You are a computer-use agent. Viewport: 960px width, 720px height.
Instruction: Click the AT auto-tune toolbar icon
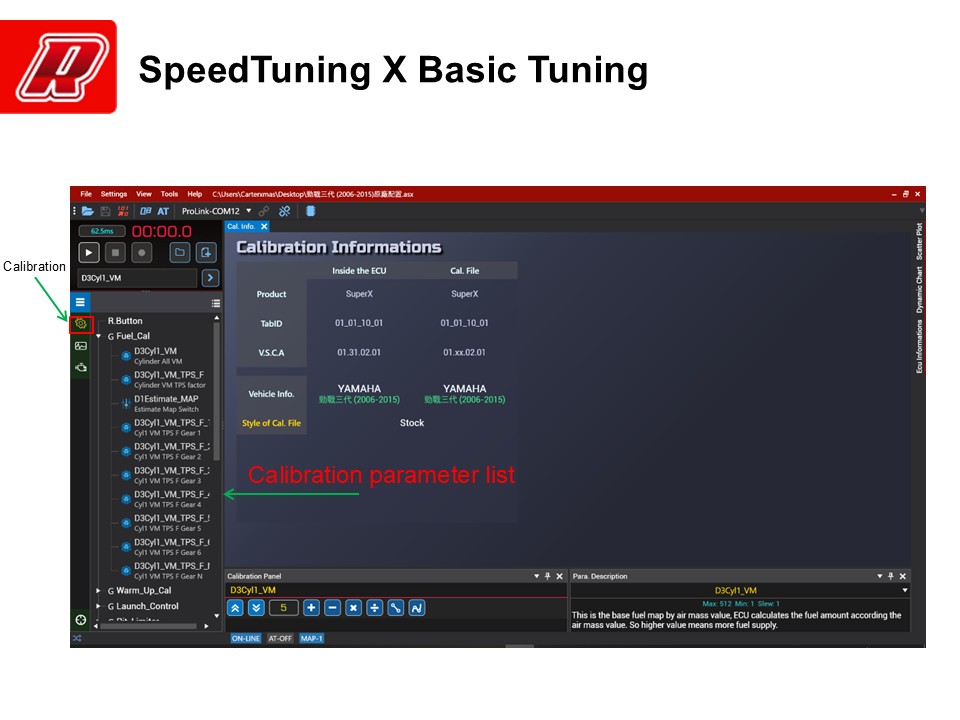coord(163,211)
